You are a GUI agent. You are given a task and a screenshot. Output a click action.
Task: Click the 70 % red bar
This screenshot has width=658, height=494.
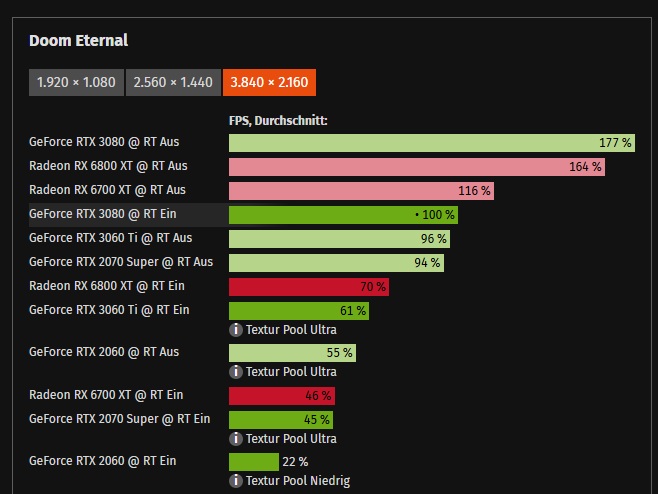pyautogui.click(x=309, y=287)
